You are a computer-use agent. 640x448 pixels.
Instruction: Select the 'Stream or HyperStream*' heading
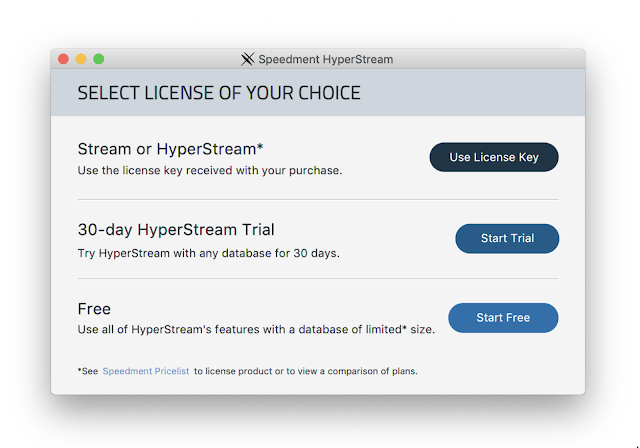[x=171, y=149]
